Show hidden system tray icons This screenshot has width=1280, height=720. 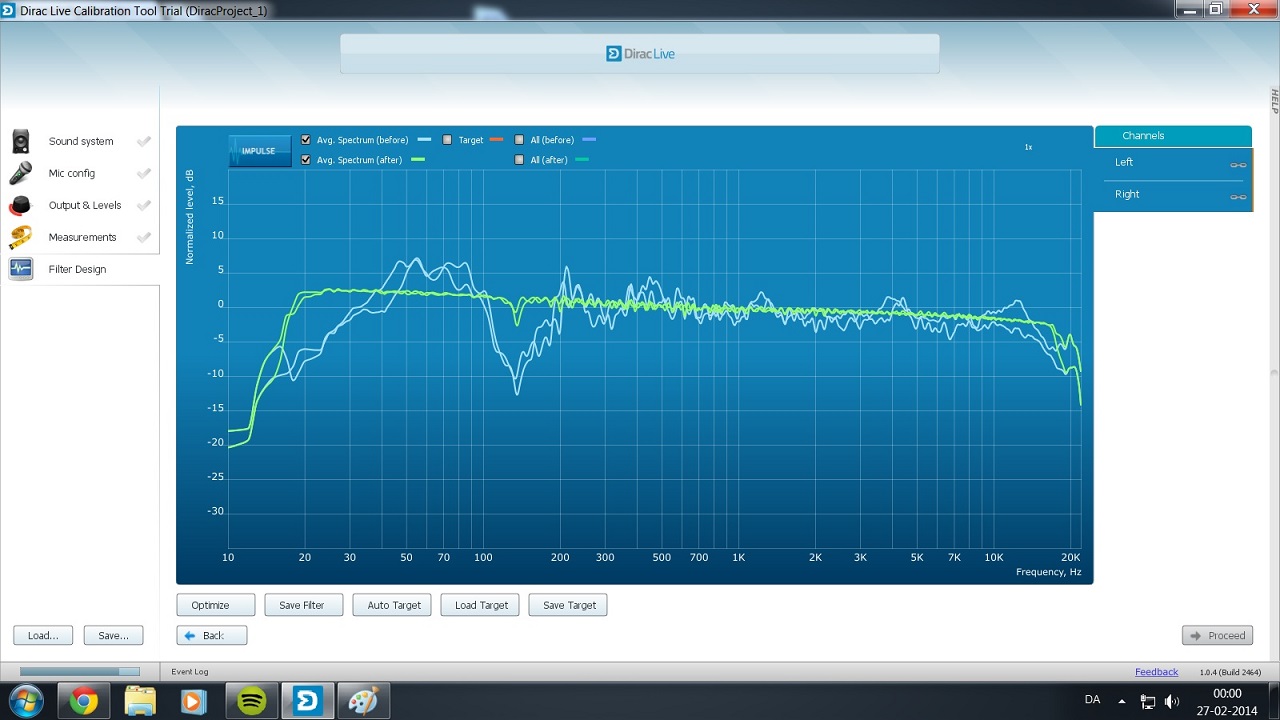coord(1121,702)
